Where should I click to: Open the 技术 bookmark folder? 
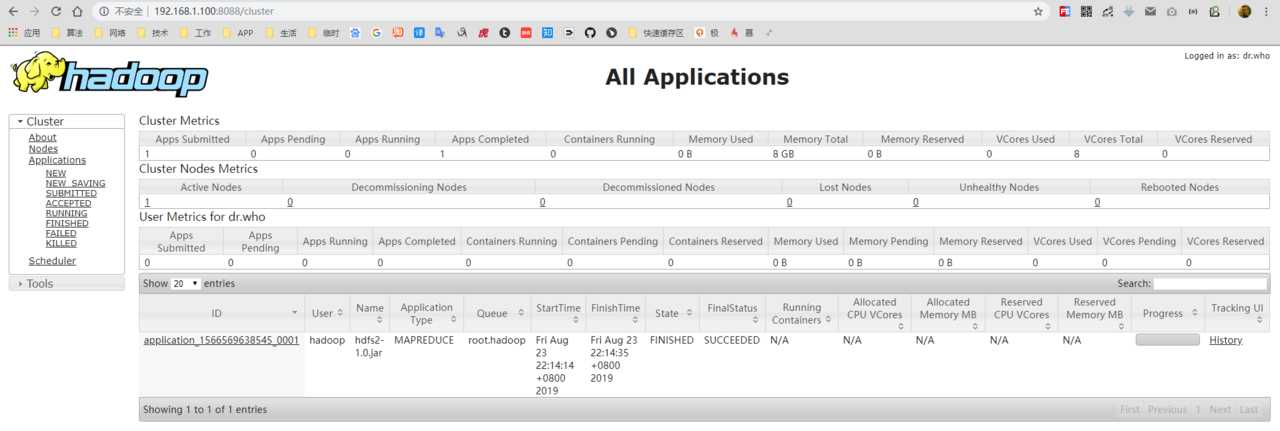(x=152, y=33)
